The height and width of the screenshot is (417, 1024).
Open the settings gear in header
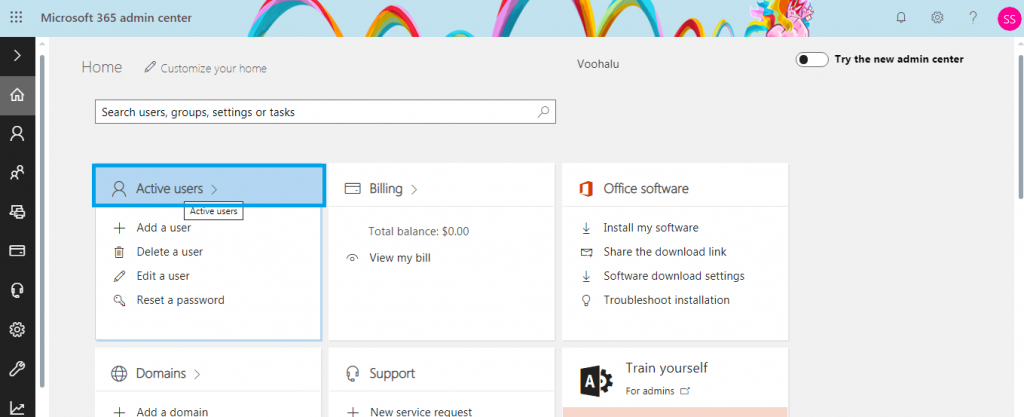[x=937, y=18]
